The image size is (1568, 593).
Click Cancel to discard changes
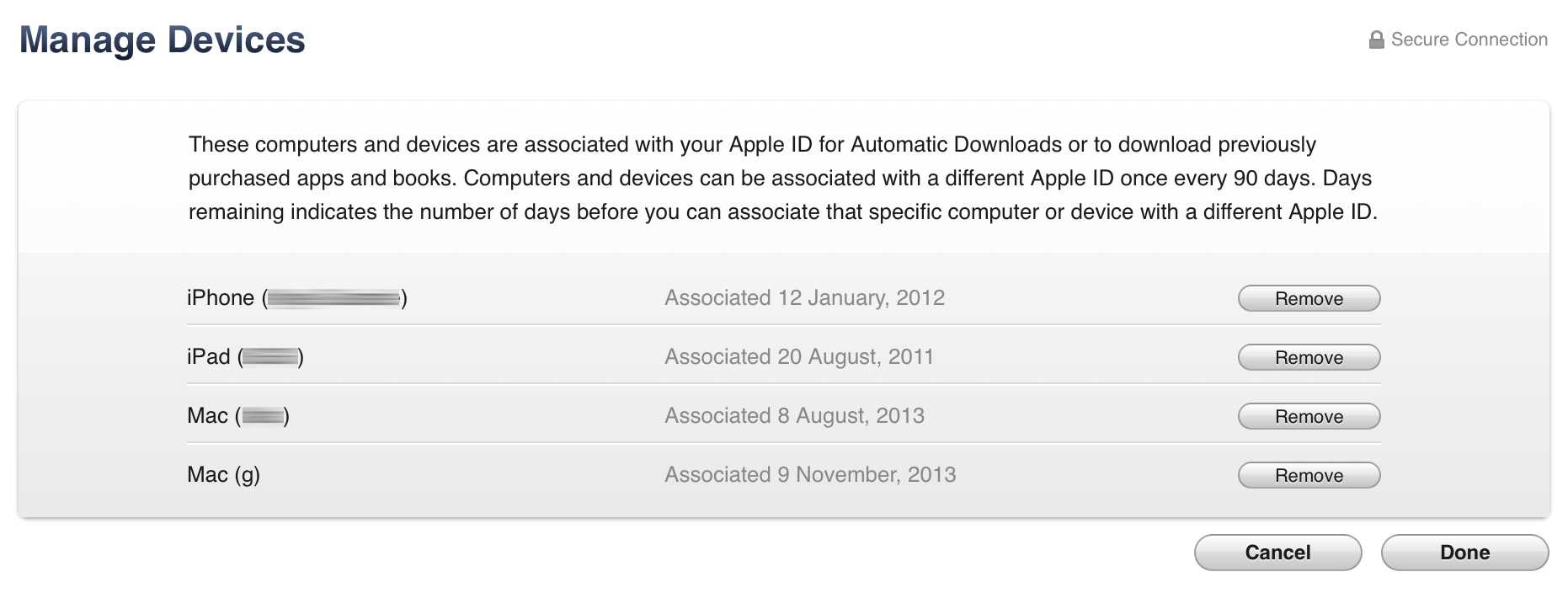1277,553
